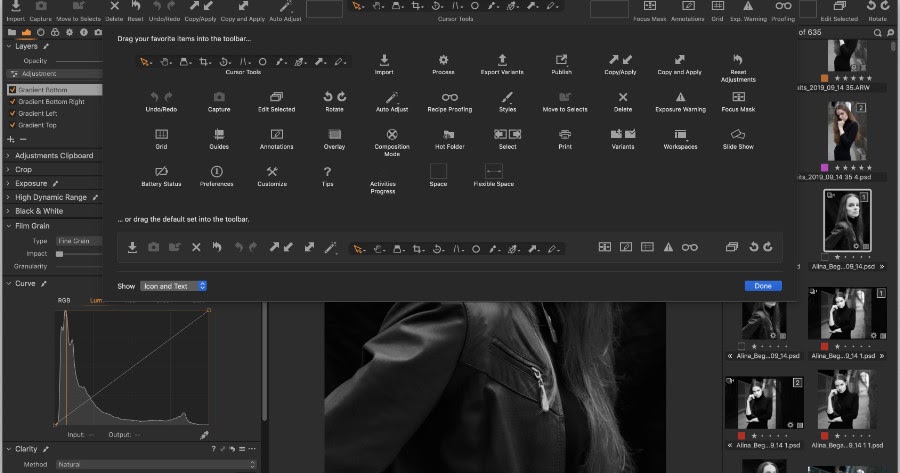Collapse the Curve panel
The height and width of the screenshot is (473, 900).
pos(9,283)
